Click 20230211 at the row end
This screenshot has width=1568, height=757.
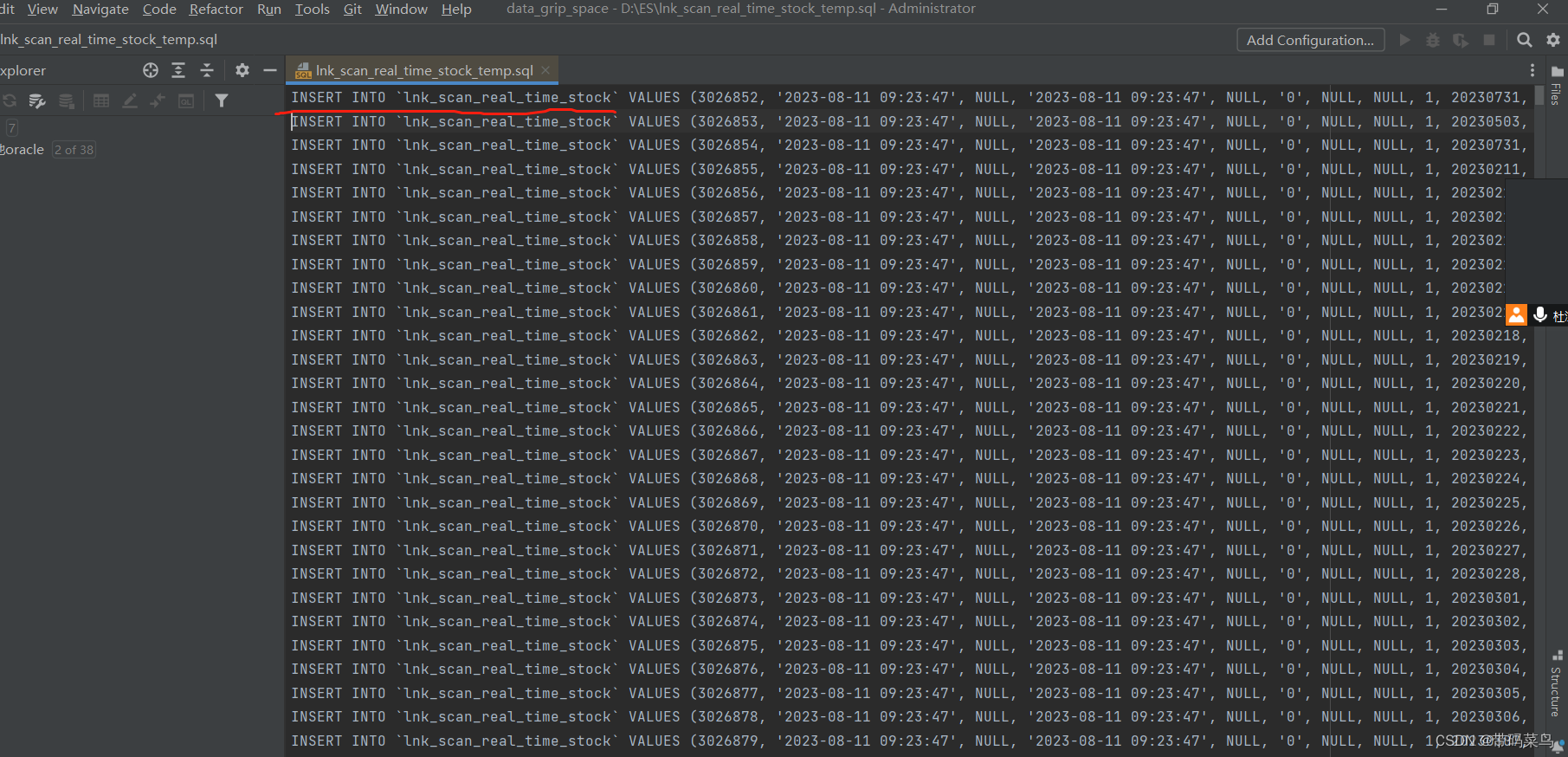pos(1486,169)
